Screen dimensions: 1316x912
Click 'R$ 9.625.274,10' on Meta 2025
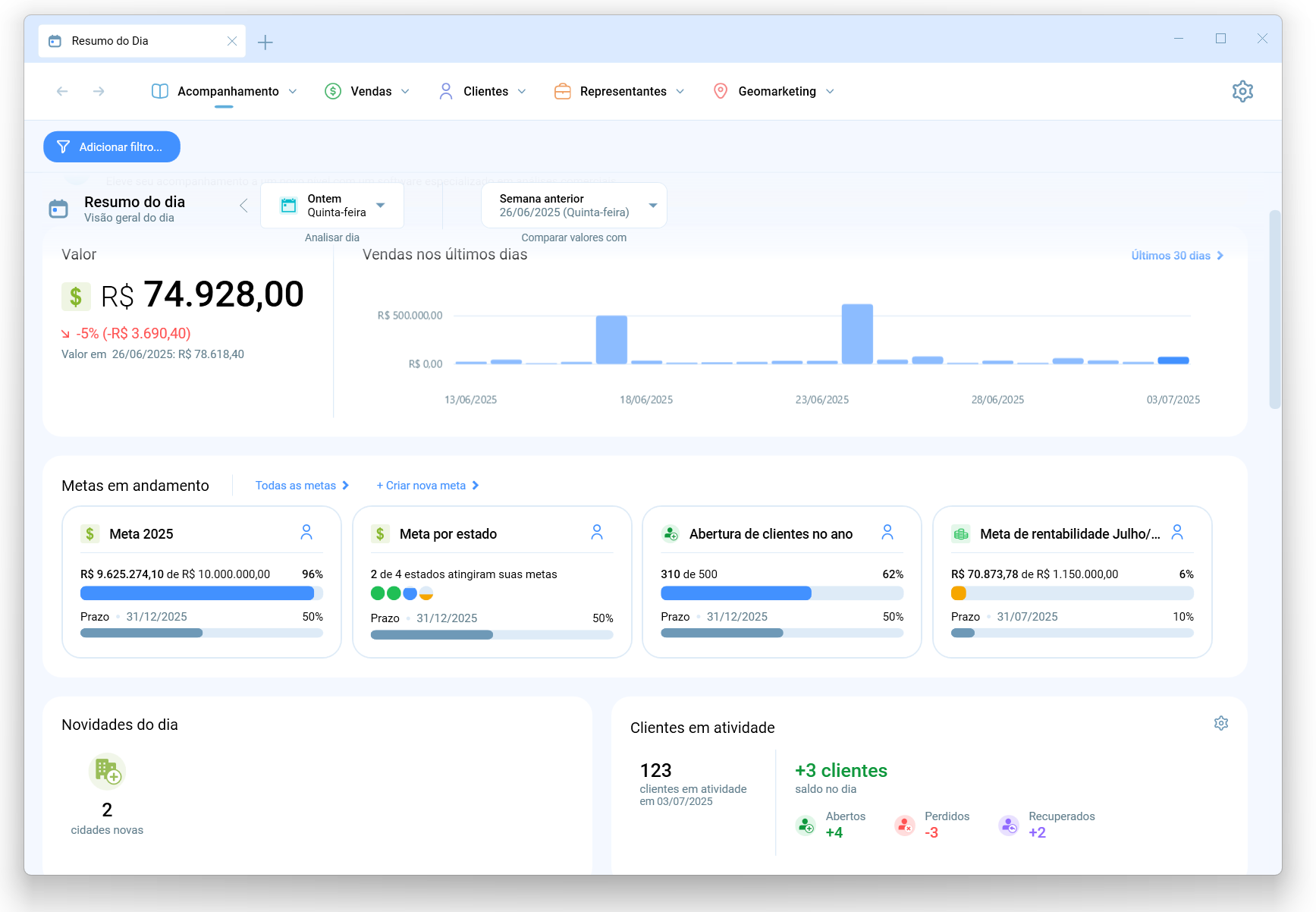click(122, 574)
